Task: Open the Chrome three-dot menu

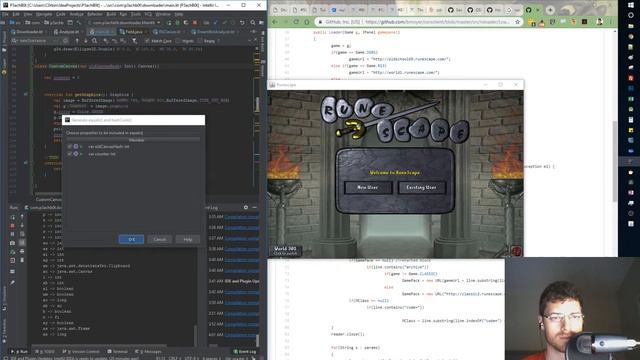Action: pyautogui.click(x=611, y=22)
